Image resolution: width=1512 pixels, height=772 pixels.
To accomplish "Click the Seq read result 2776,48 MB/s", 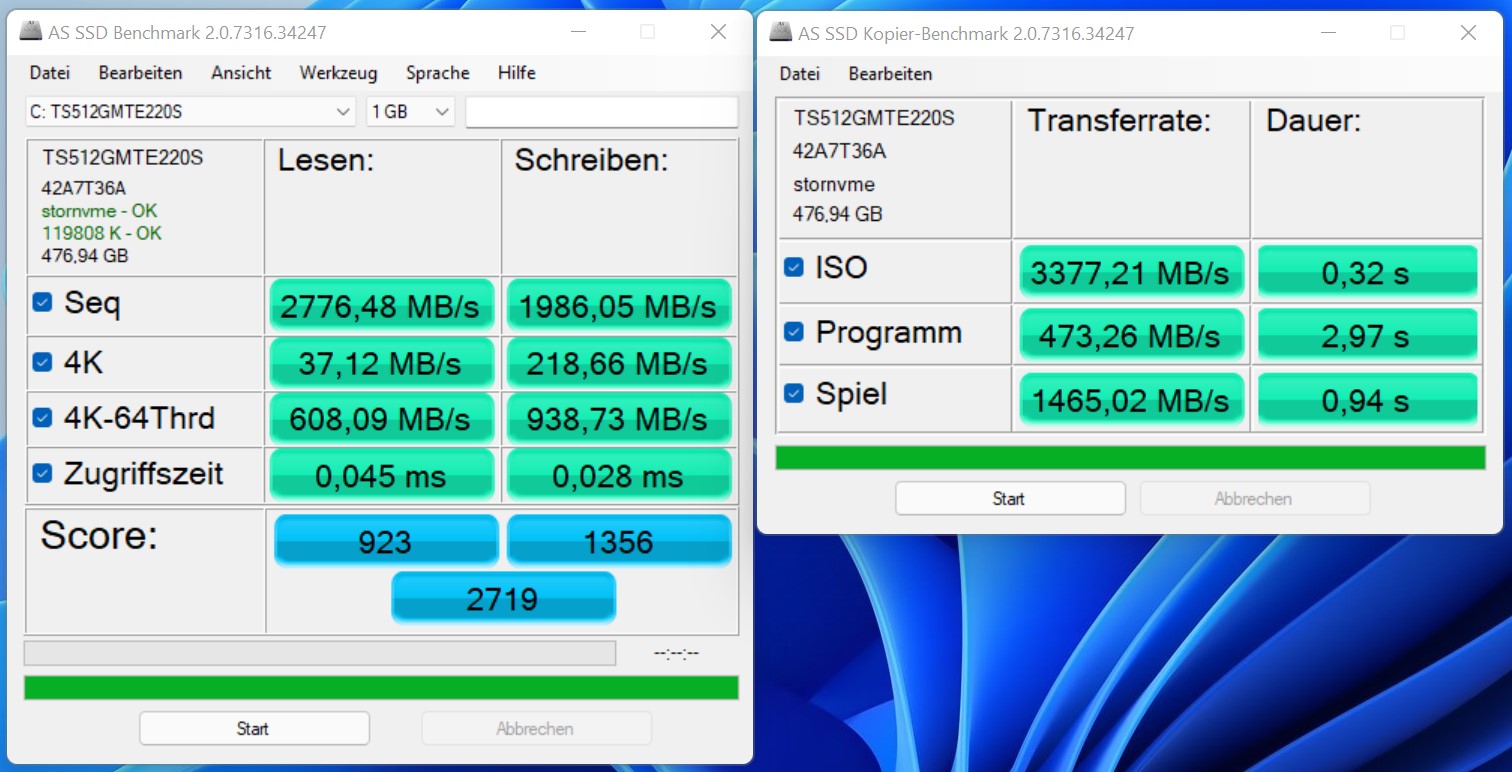I will click(382, 305).
